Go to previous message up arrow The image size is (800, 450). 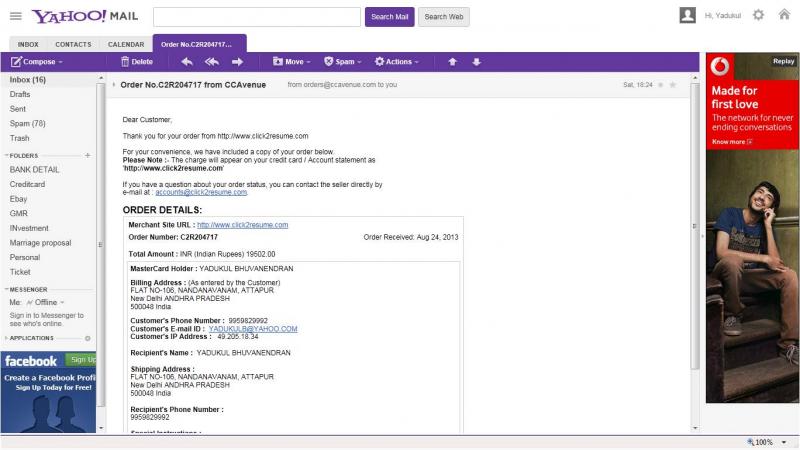click(452, 62)
